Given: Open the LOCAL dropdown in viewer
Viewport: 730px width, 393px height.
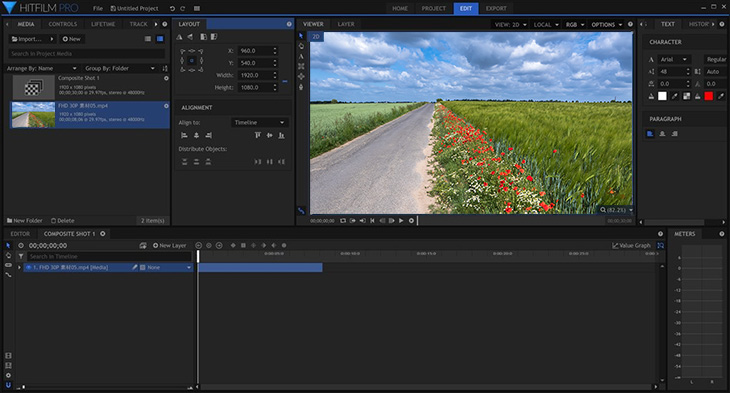Looking at the screenshot, I should pos(546,25).
